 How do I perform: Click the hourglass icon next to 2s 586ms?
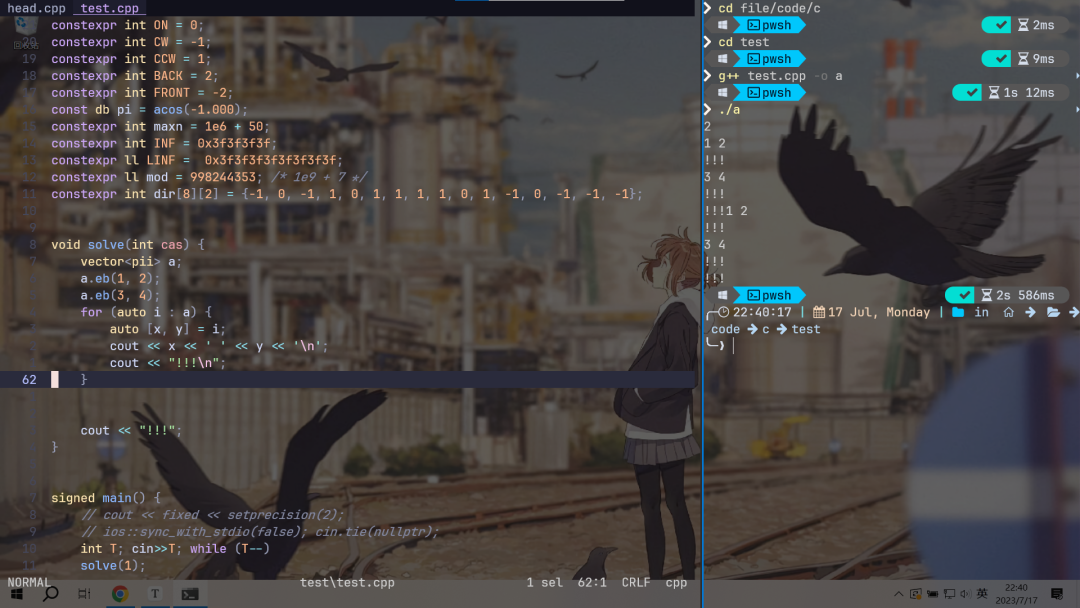point(986,295)
